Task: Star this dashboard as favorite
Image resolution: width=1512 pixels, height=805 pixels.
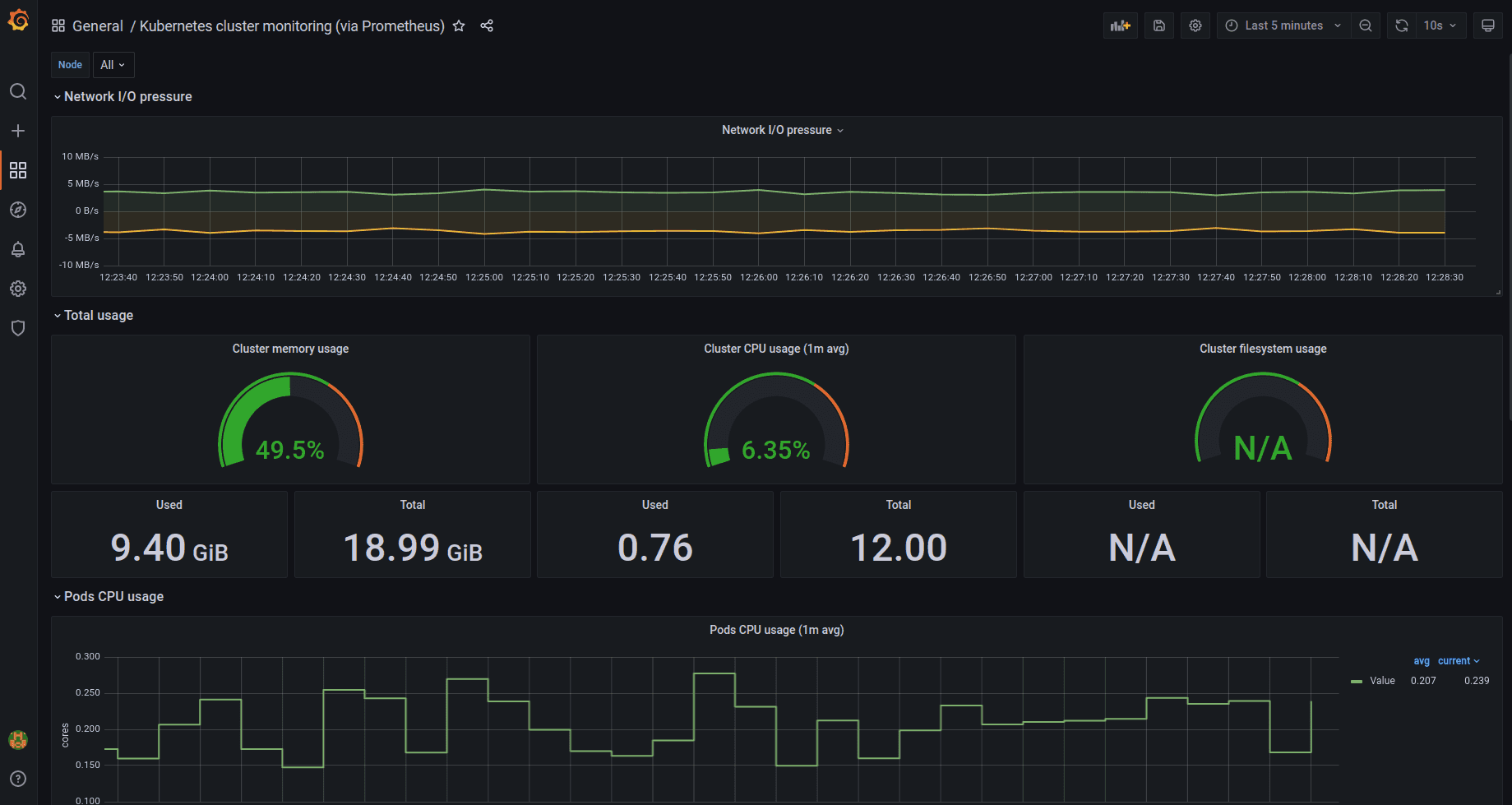Action: tap(459, 26)
